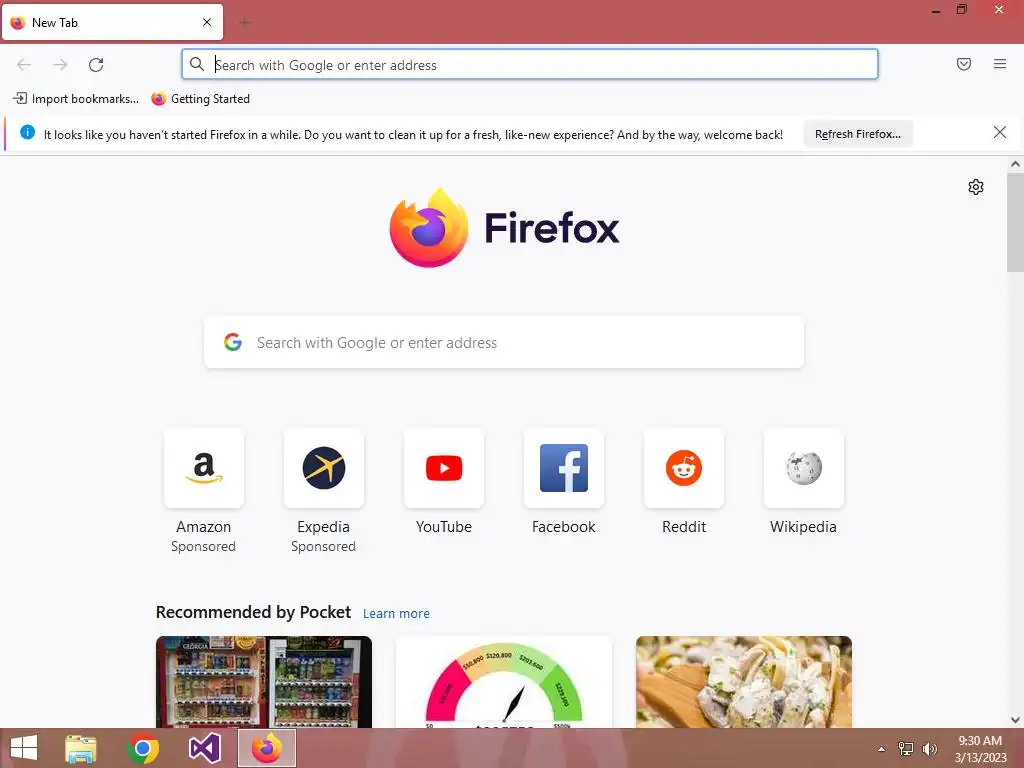Open the network status tray icon
Viewport: 1024px width, 768px height.
pyautogui.click(x=906, y=748)
